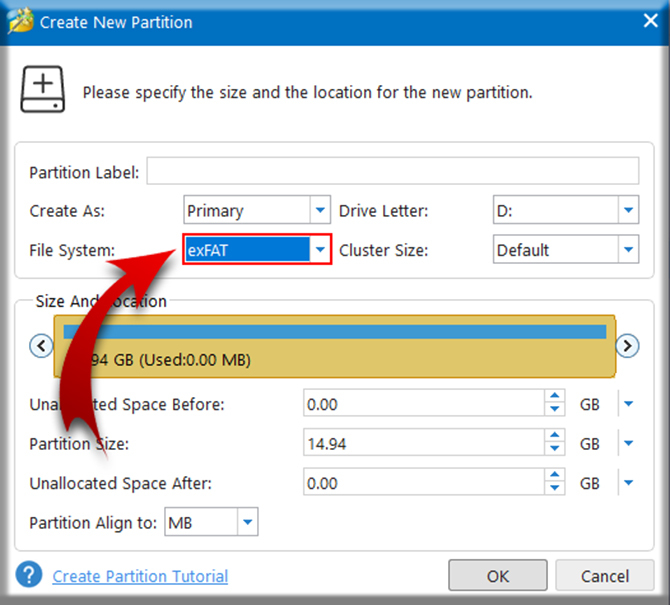This screenshot has height=605, width=670.
Task: Increase Partition Size with up arrow
Action: click(x=555, y=435)
